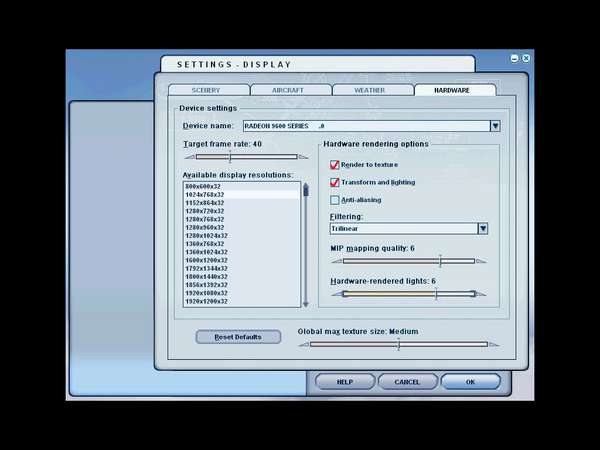
Task: Close the Flight Simulator window
Action: pos(526,58)
